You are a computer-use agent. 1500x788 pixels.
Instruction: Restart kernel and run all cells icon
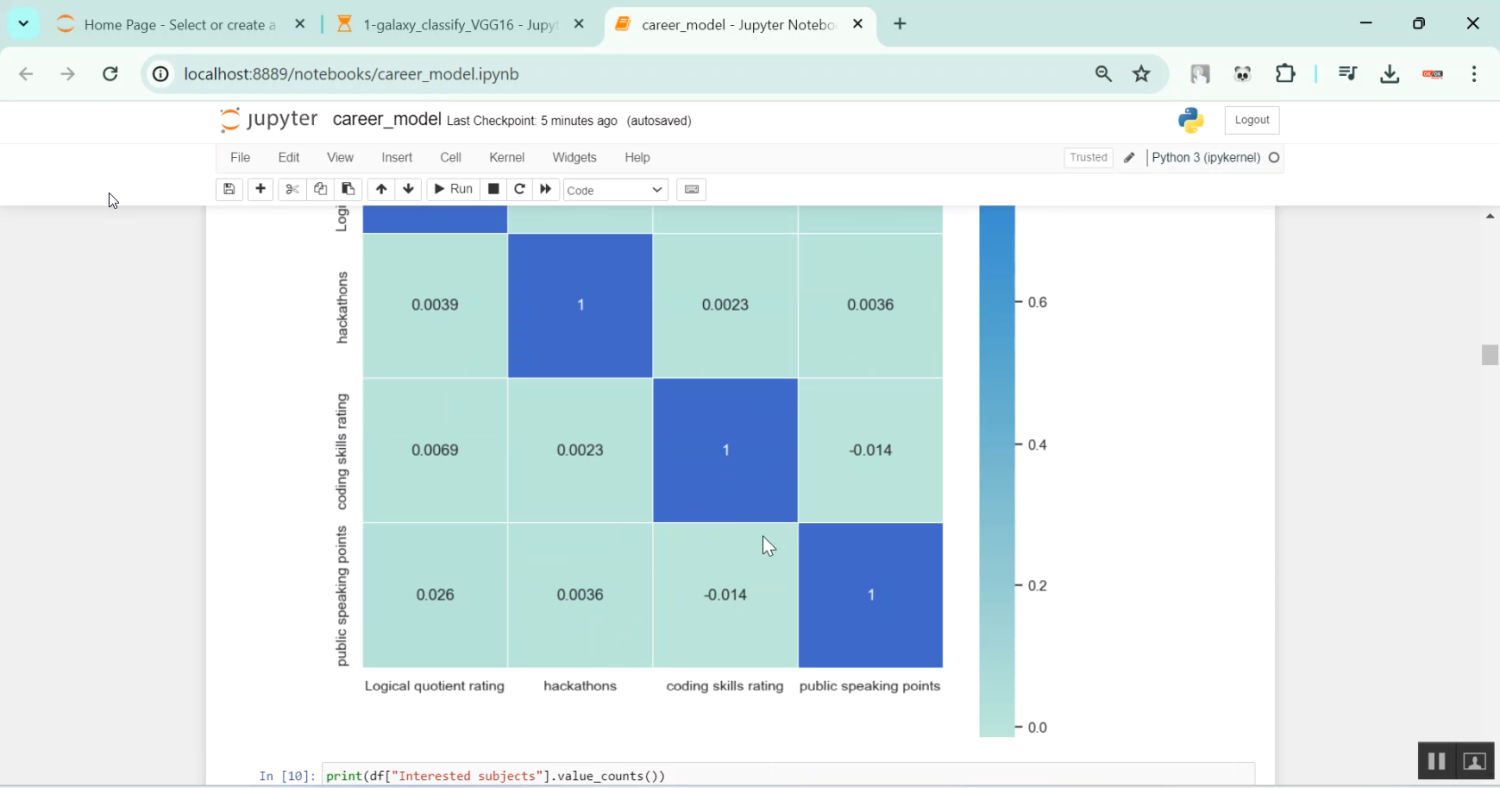[546, 189]
